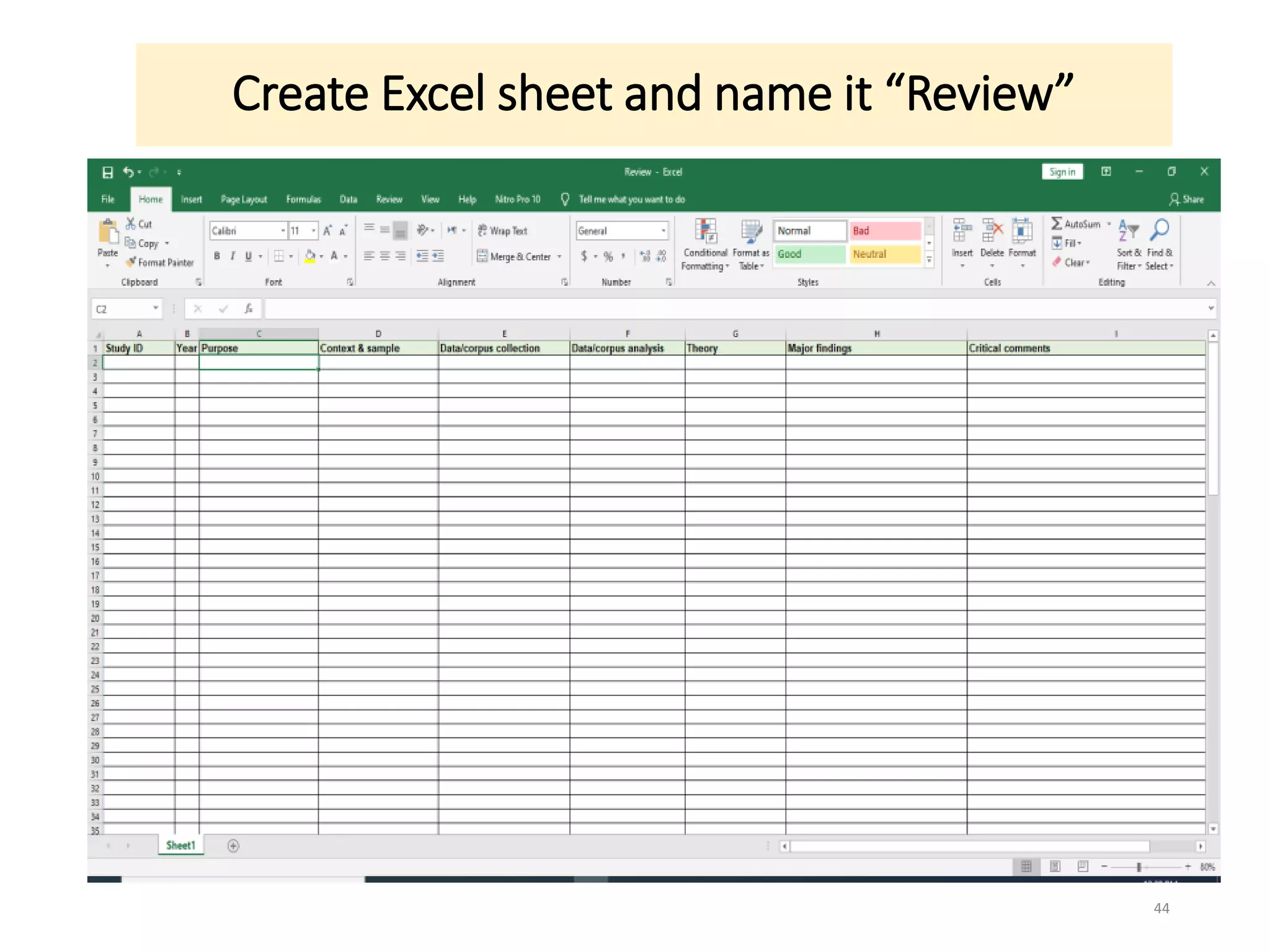Viewport: 1270px width, 952px height.
Task: Click the Copy command
Action: coord(143,243)
